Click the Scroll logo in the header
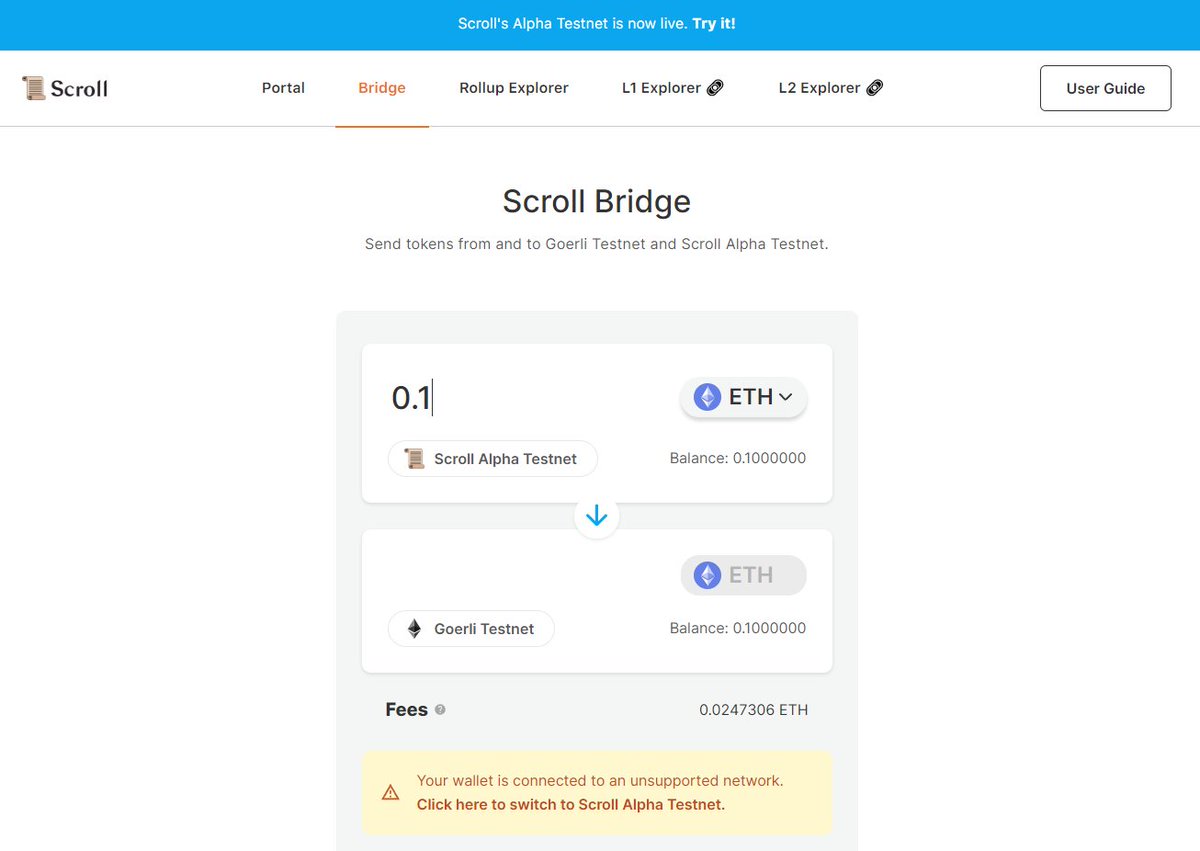The width and height of the screenshot is (1200, 851). [x=65, y=88]
